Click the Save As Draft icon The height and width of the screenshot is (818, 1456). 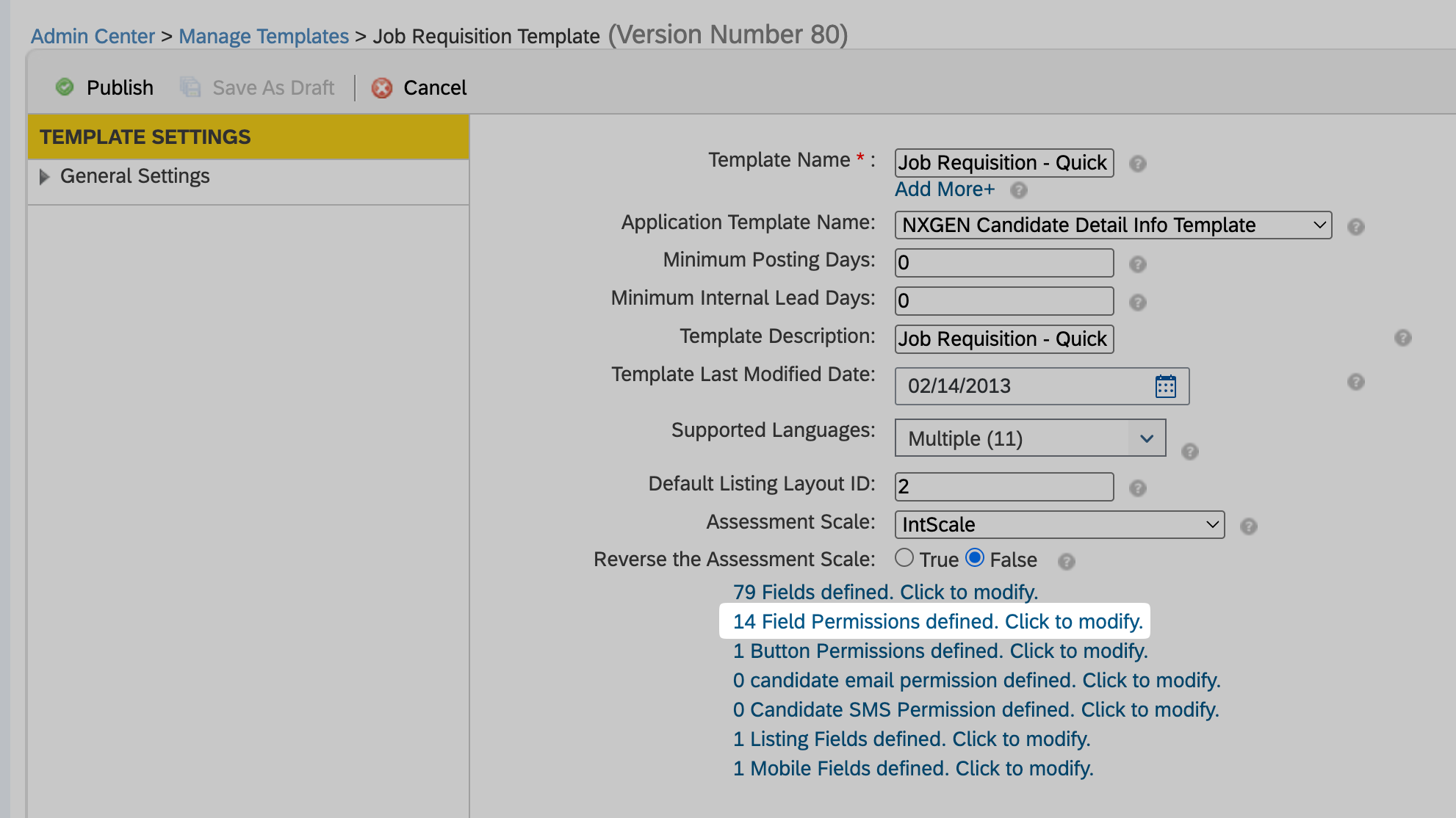(190, 87)
